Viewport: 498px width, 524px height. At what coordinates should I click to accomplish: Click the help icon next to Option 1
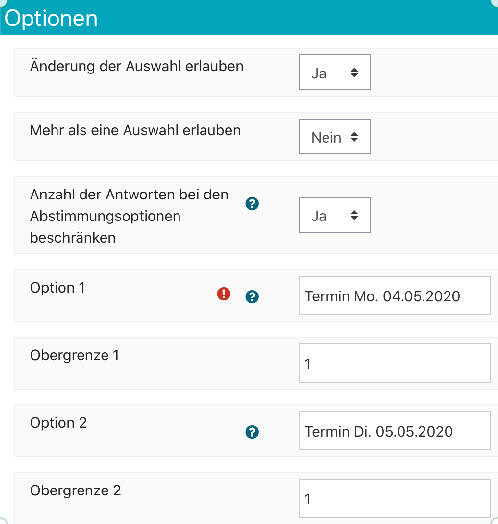252,296
